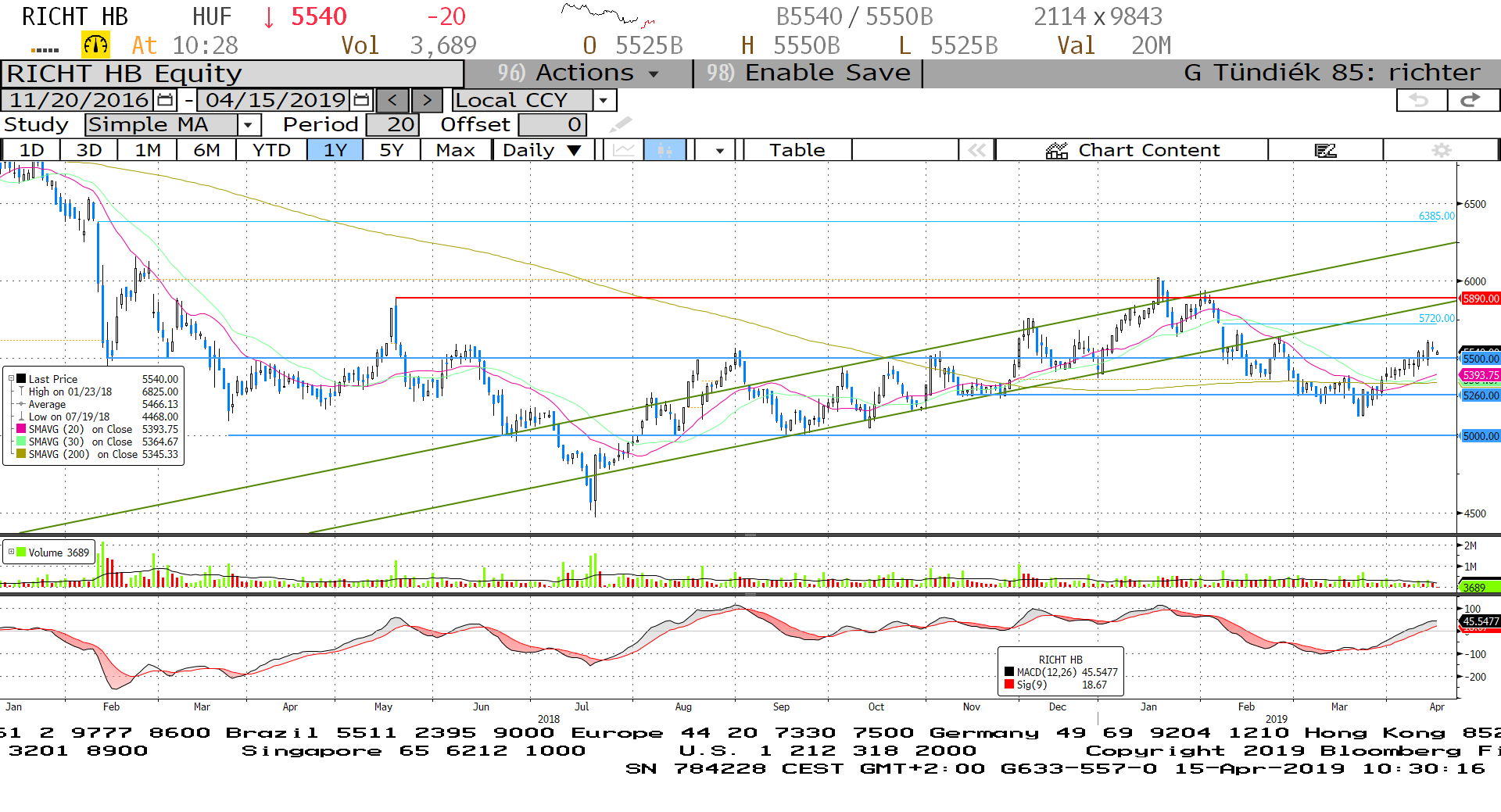Click the Table view button
The width and height of the screenshot is (1501, 812).
click(797, 150)
